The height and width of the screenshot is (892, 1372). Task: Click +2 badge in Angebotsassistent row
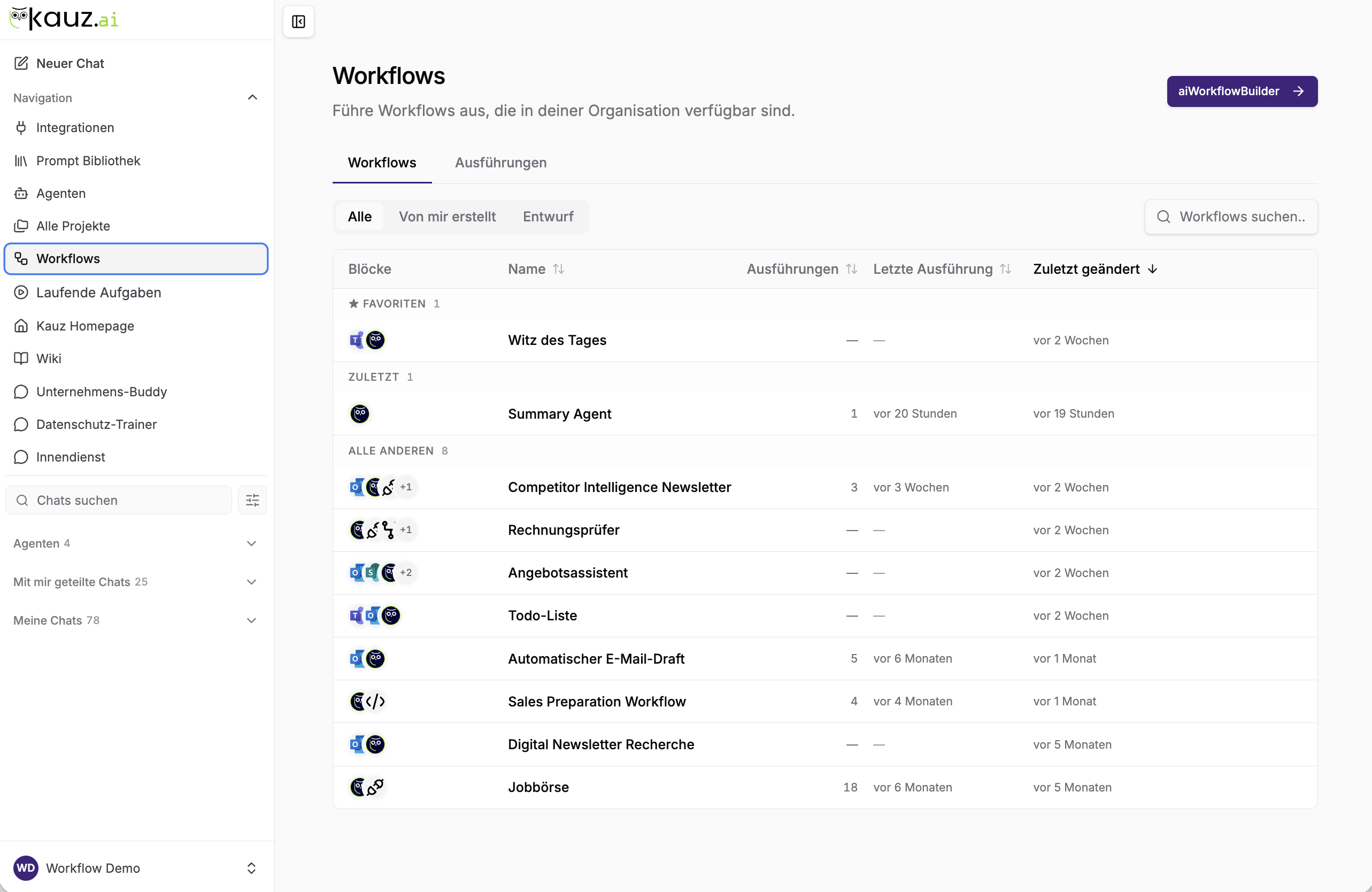click(x=406, y=573)
